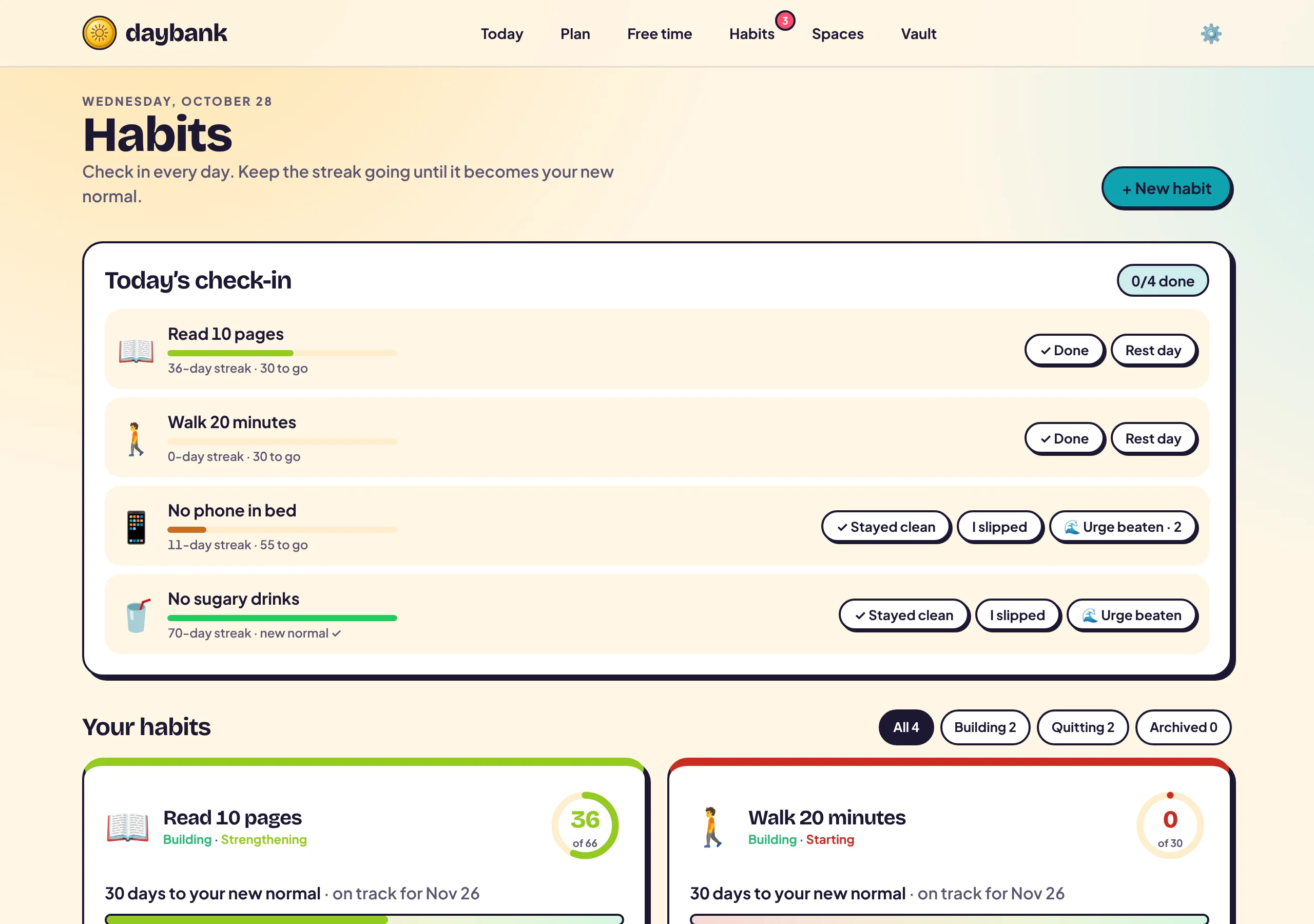This screenshot has width=1314, height=924.
Task: Click the phone icon beside No phone in bed
Action: 136,527
